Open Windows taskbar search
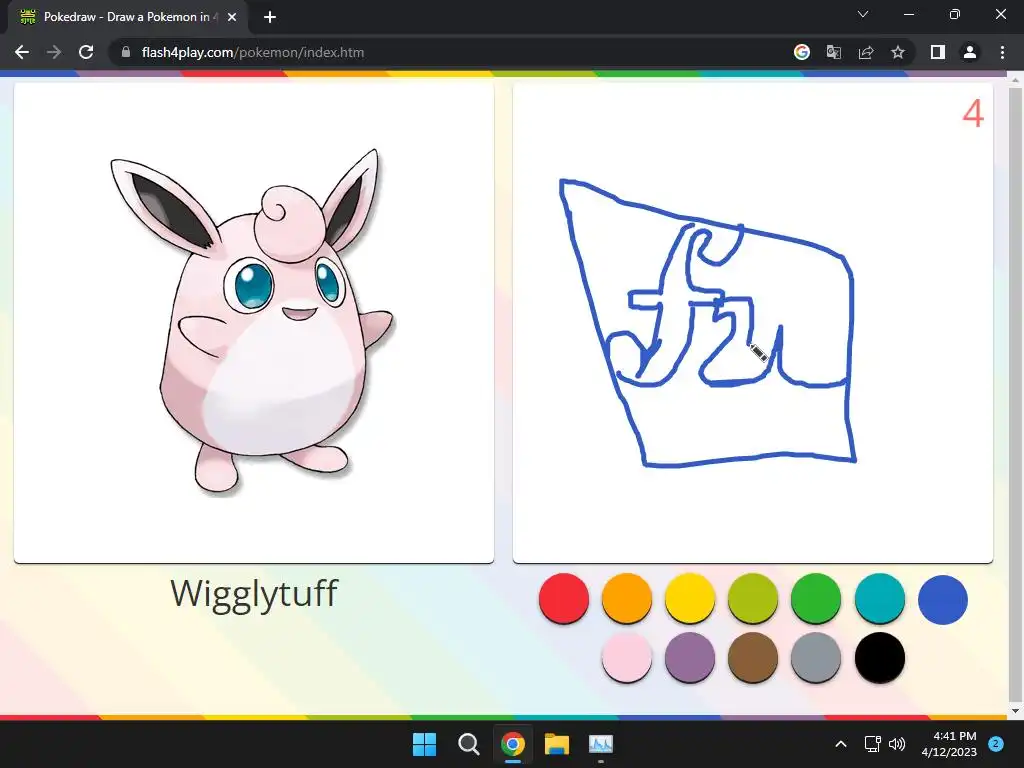Viewport: 1024px width, 768px height. point(468,744)
